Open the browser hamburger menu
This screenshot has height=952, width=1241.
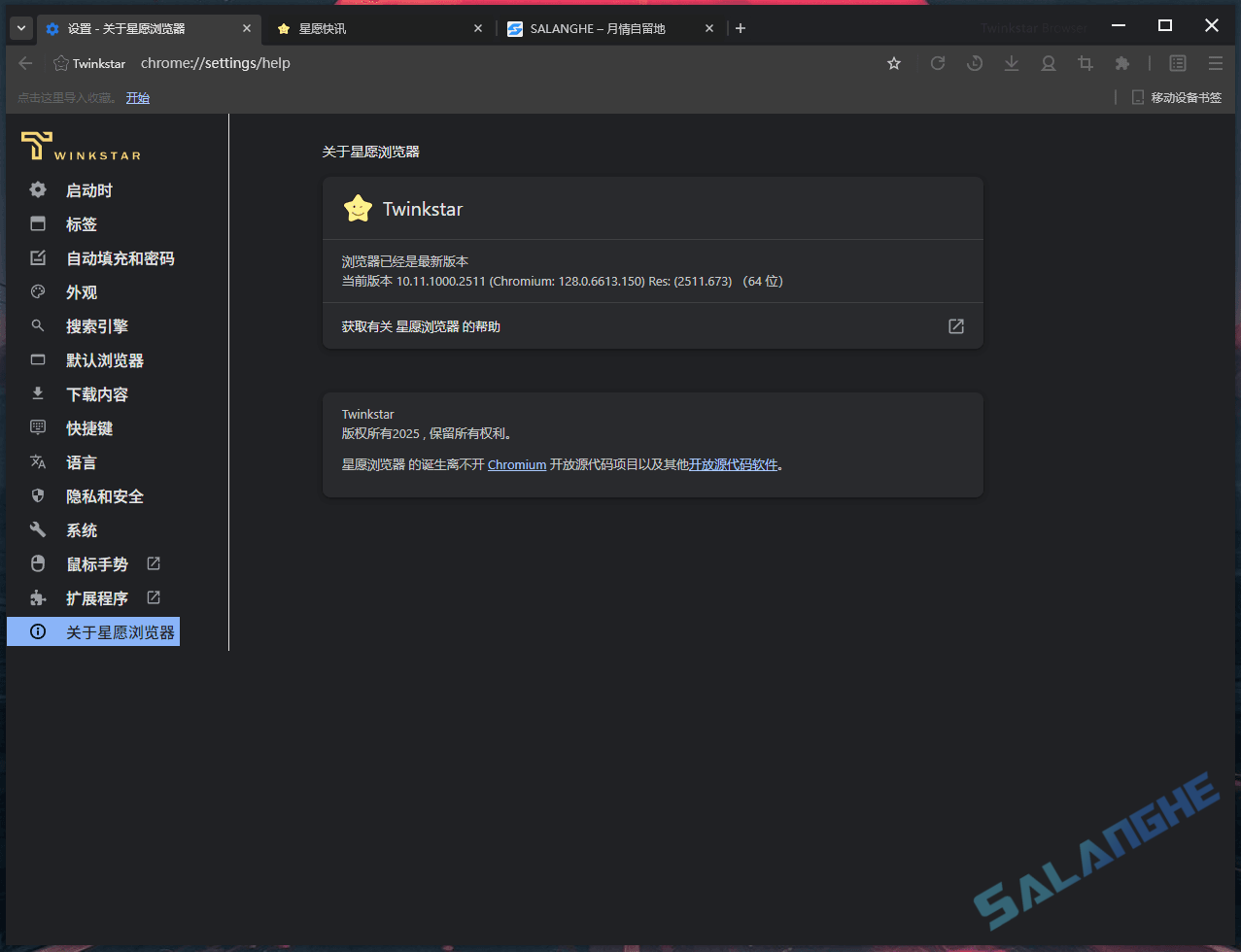(1215, 62)
